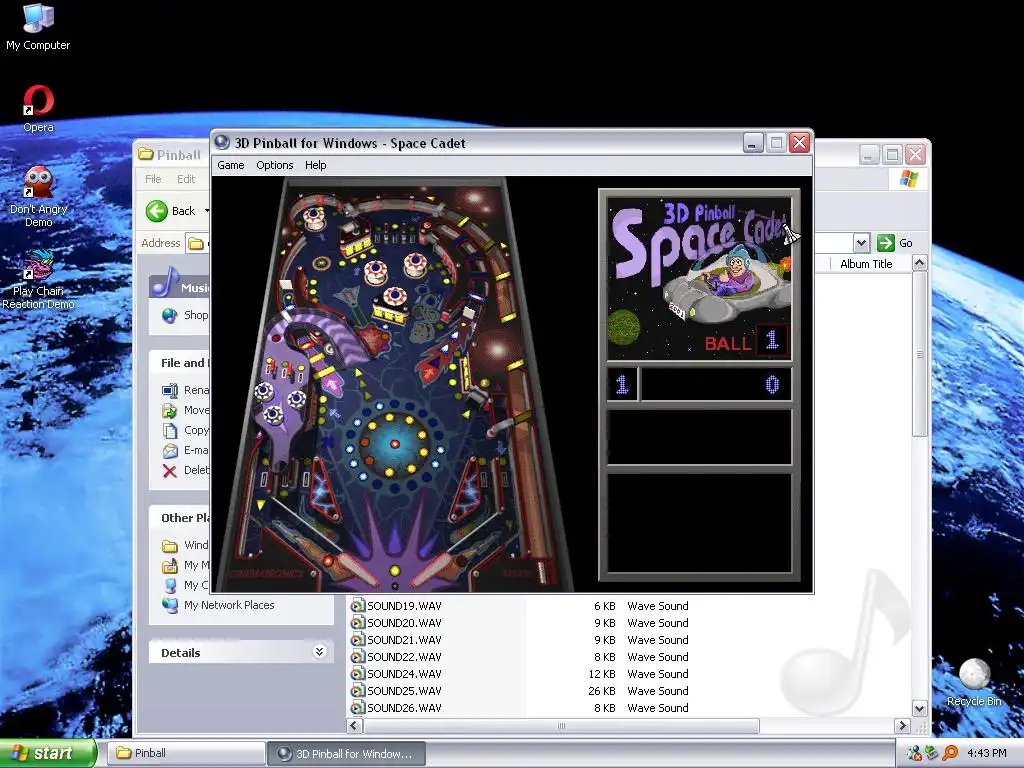Click the Music Tasks note icon header
The image size is (1024, 768).
[x=165, y=283]
